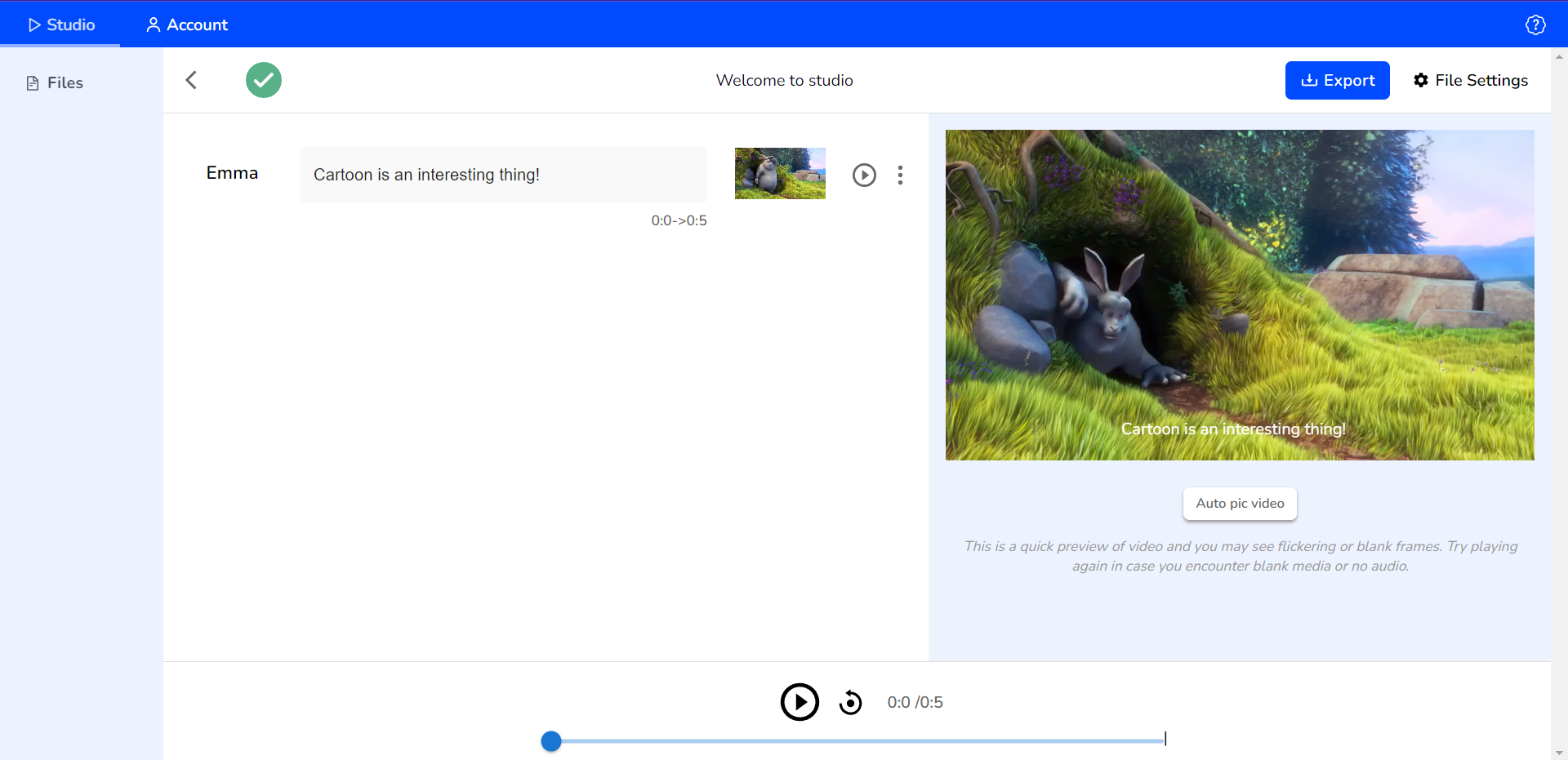
Task: Open the bunny thumbnail for the Emma block
Action: (x=780, y=173)
